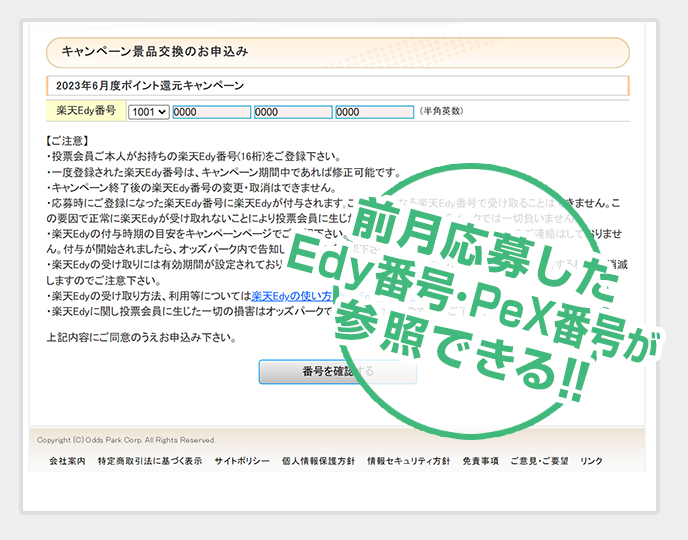Click the Copyright Odds Park Corp. text
Screen dimensions: 688x540
126,440
